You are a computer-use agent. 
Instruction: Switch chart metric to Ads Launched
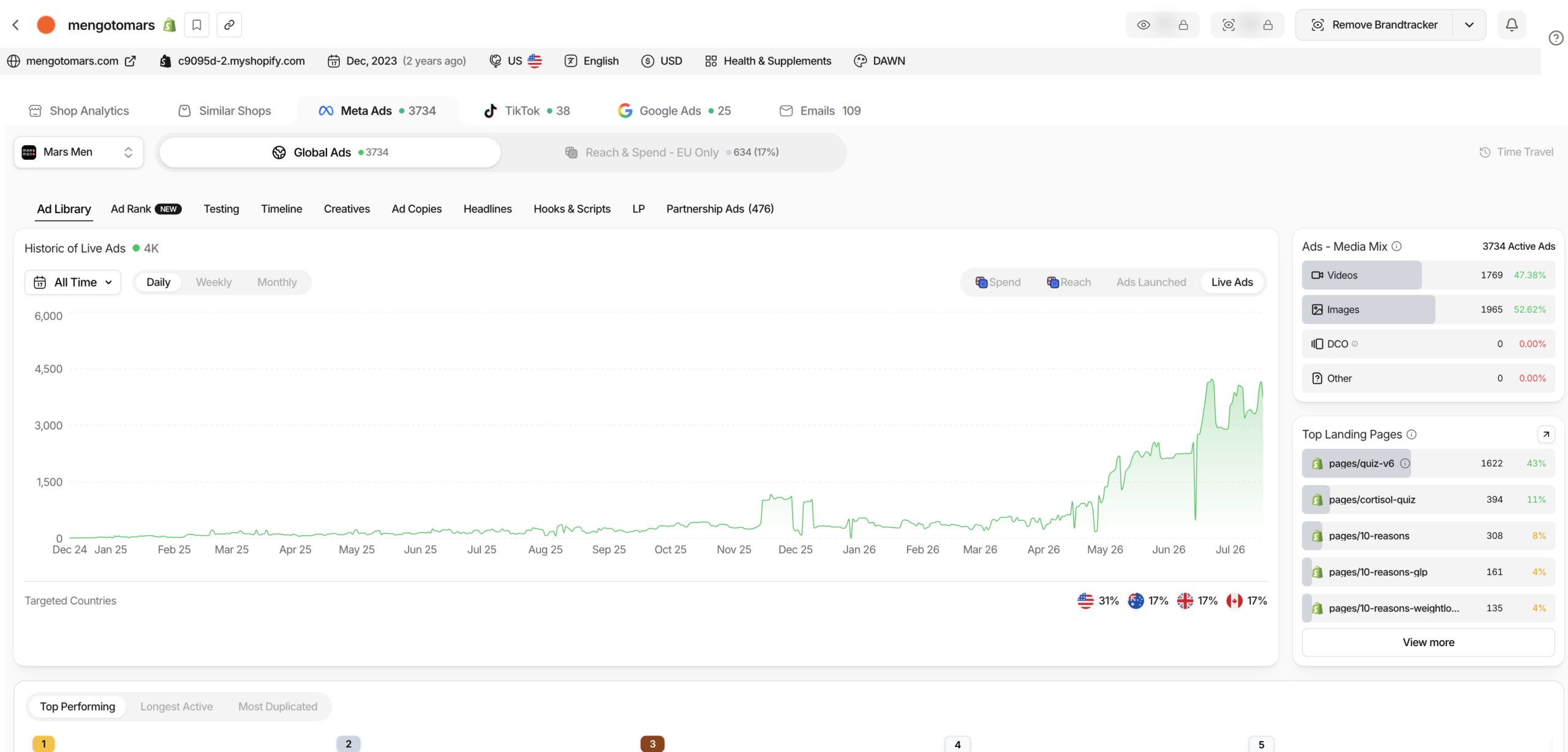pyautogui.click(x=1151, y=282)
